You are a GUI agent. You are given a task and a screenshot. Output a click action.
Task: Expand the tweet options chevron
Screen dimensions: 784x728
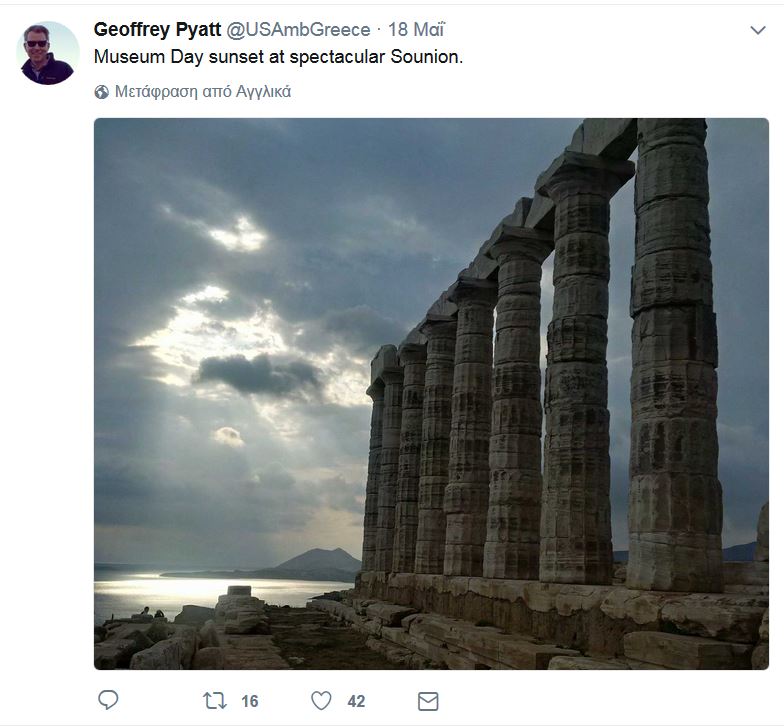(x=758, y=30)
